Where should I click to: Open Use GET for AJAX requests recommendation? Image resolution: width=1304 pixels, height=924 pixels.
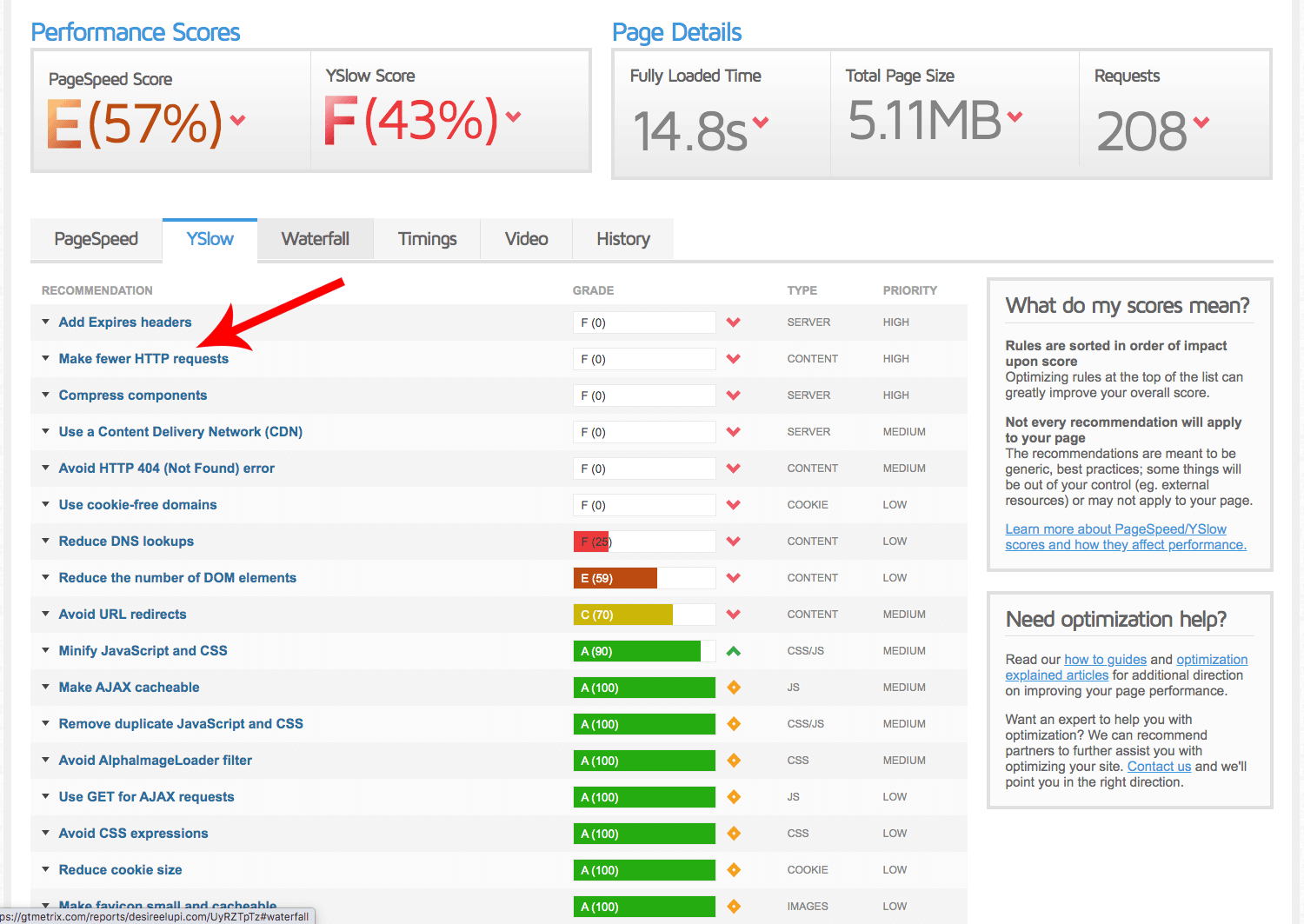147,797
